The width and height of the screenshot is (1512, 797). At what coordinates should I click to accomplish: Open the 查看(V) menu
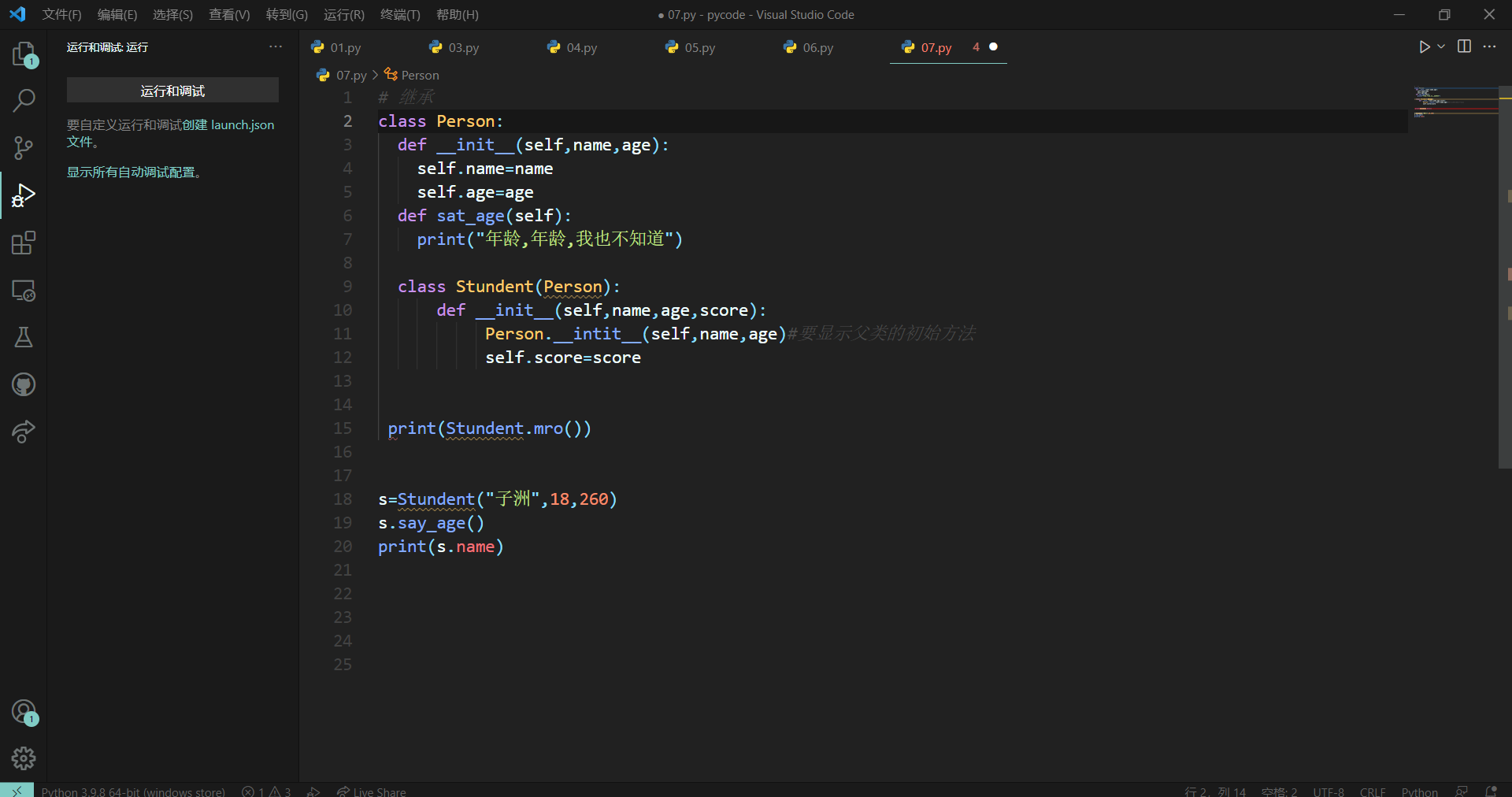(x=229, y=14)
